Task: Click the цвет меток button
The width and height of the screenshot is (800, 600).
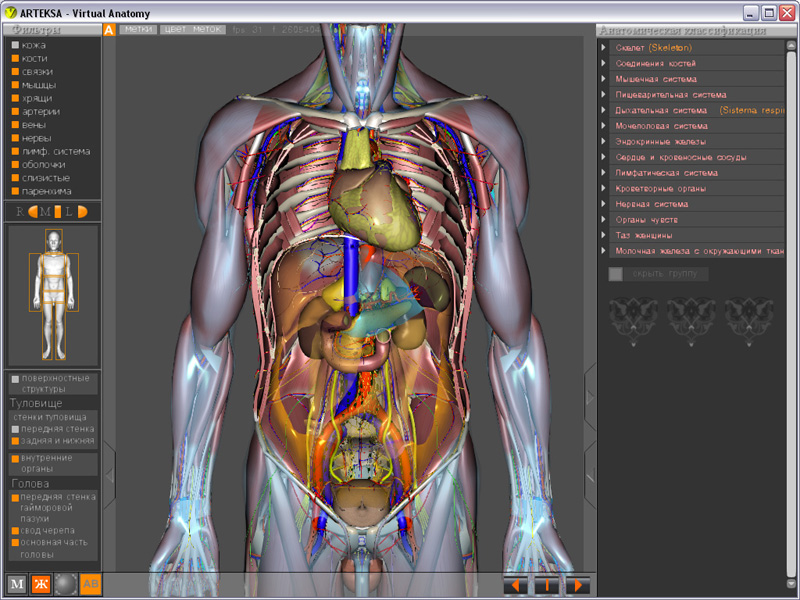Action: click(193, 30)
